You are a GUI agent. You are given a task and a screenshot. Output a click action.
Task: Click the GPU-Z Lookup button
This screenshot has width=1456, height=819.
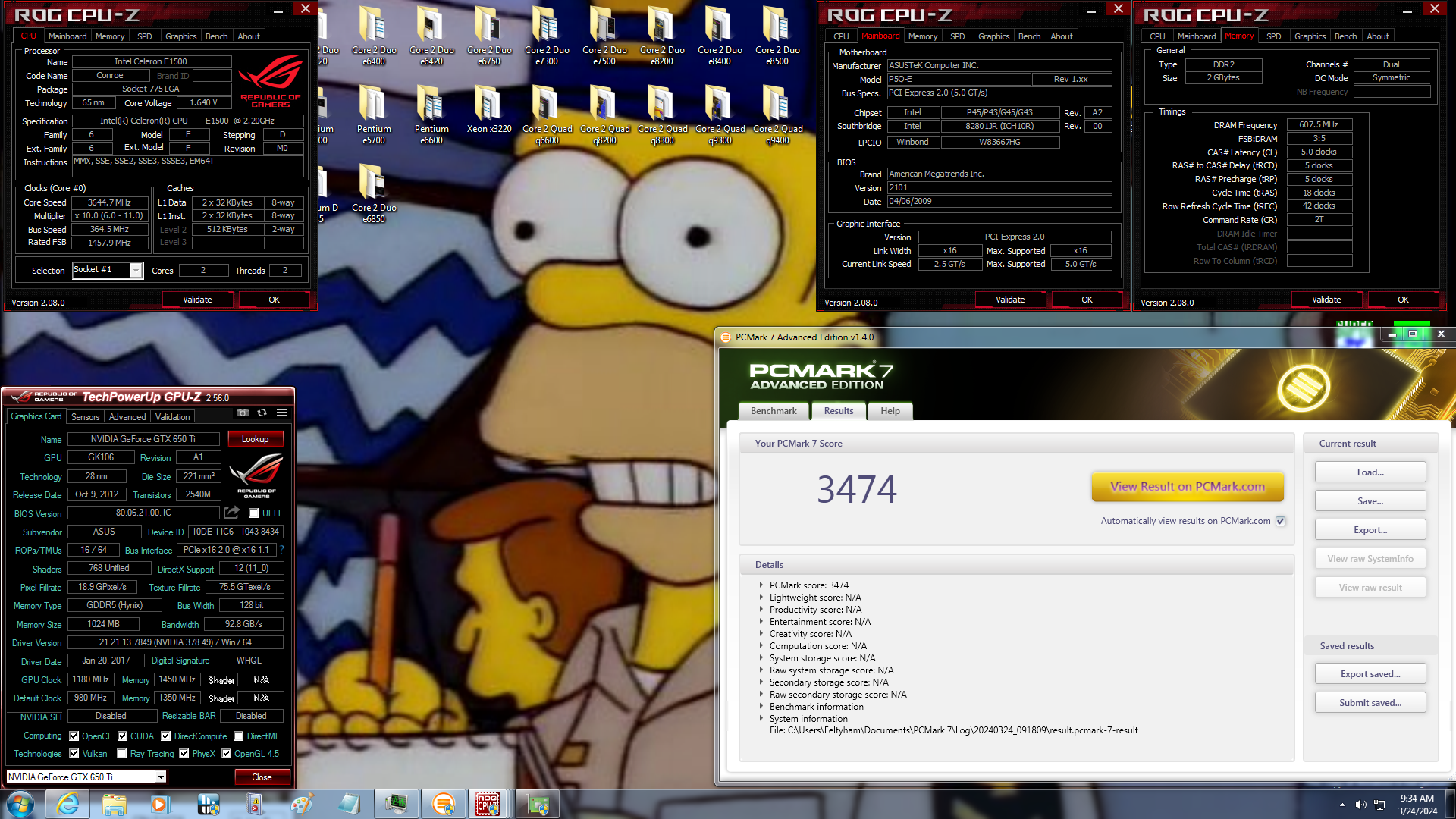[x=255, y=439]
